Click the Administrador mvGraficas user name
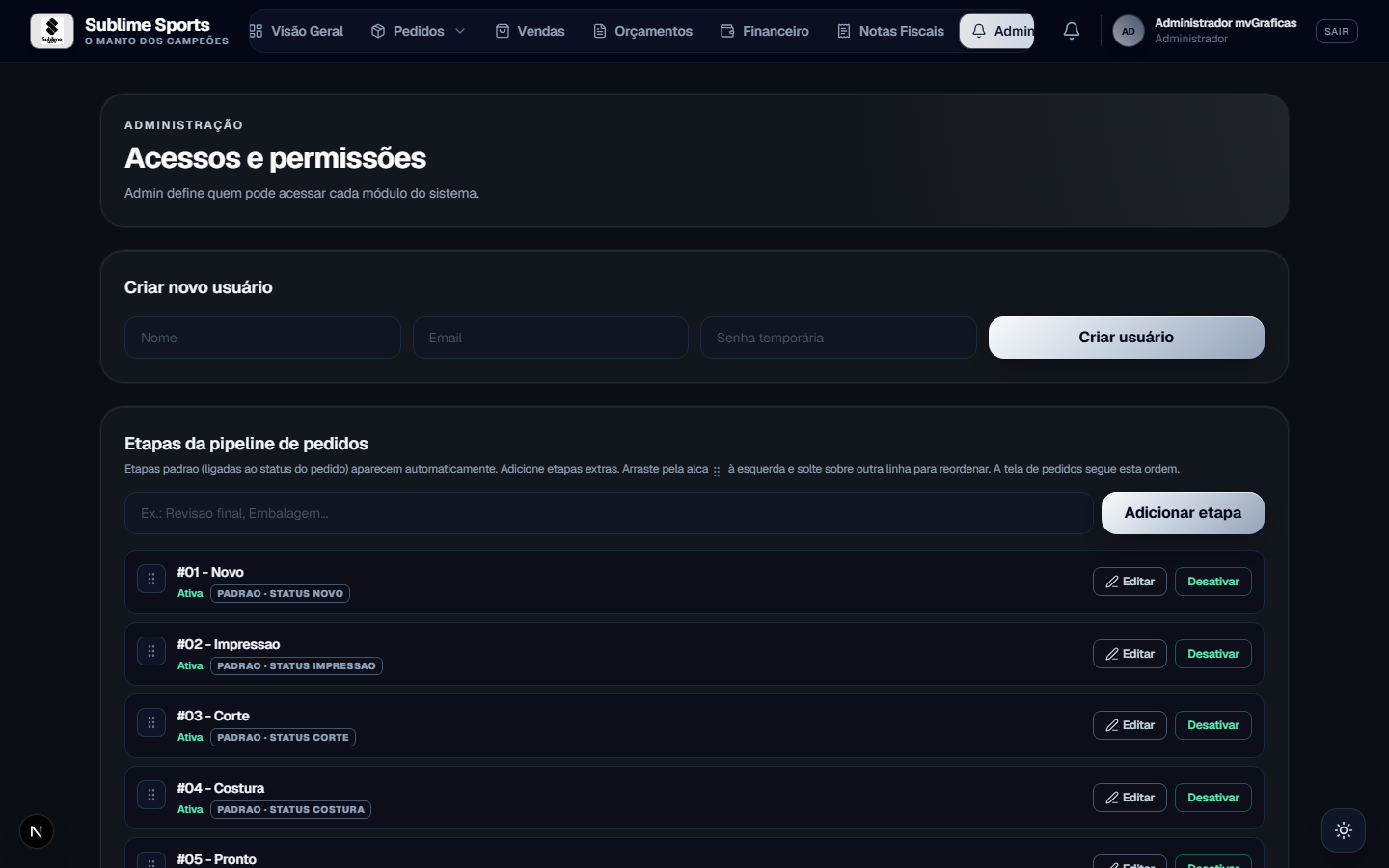1389x868 pixels. tap(1225, 23)
